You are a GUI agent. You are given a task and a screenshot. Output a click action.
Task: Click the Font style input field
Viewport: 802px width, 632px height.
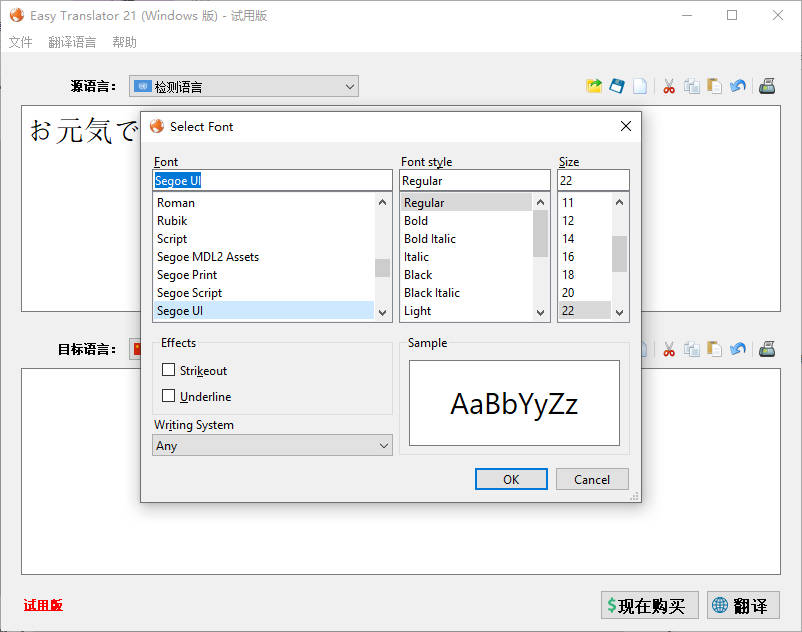[475, 180]
